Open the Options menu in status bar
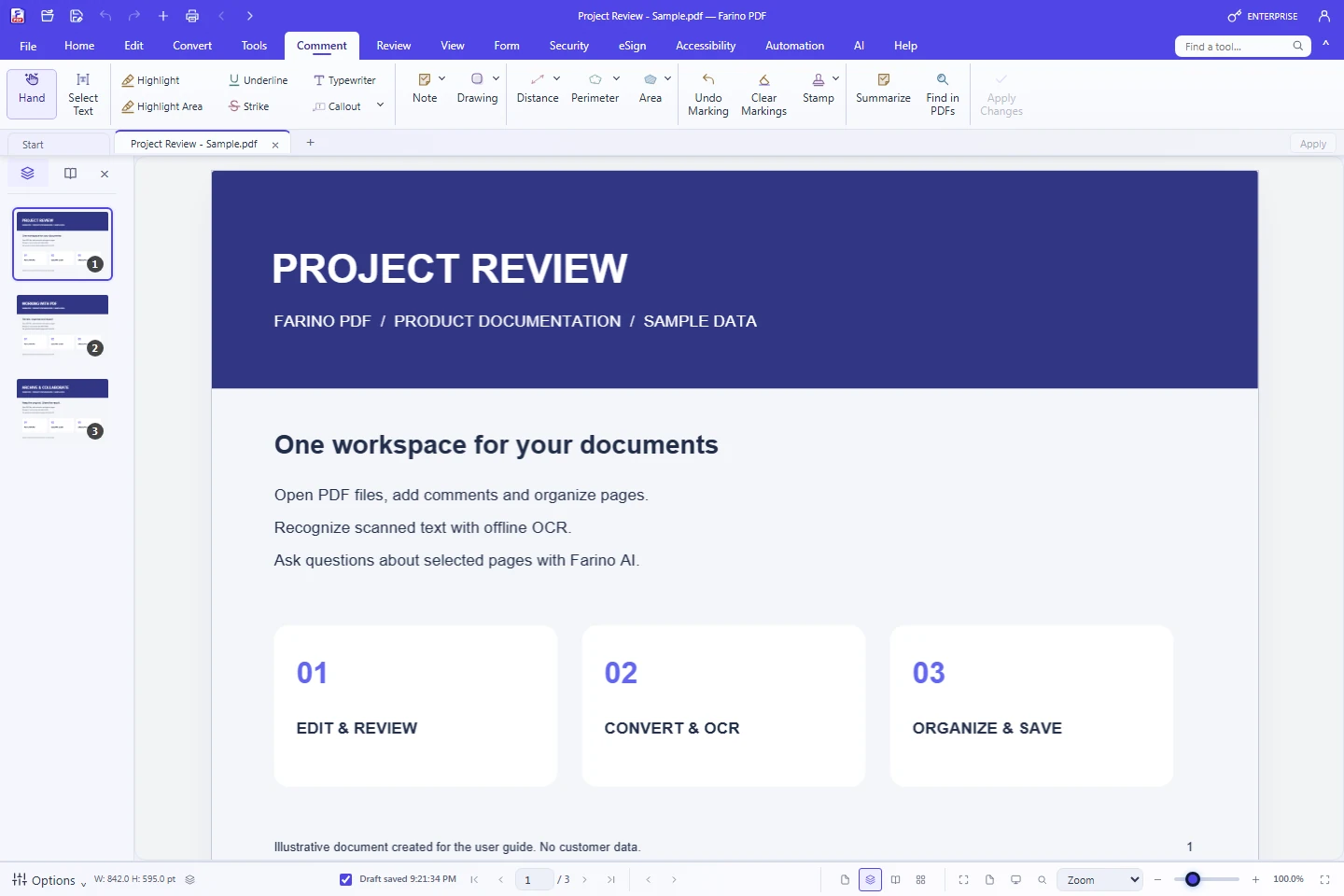The width and height of the screenshot is (1344, 896). click(x=49, y=880)
